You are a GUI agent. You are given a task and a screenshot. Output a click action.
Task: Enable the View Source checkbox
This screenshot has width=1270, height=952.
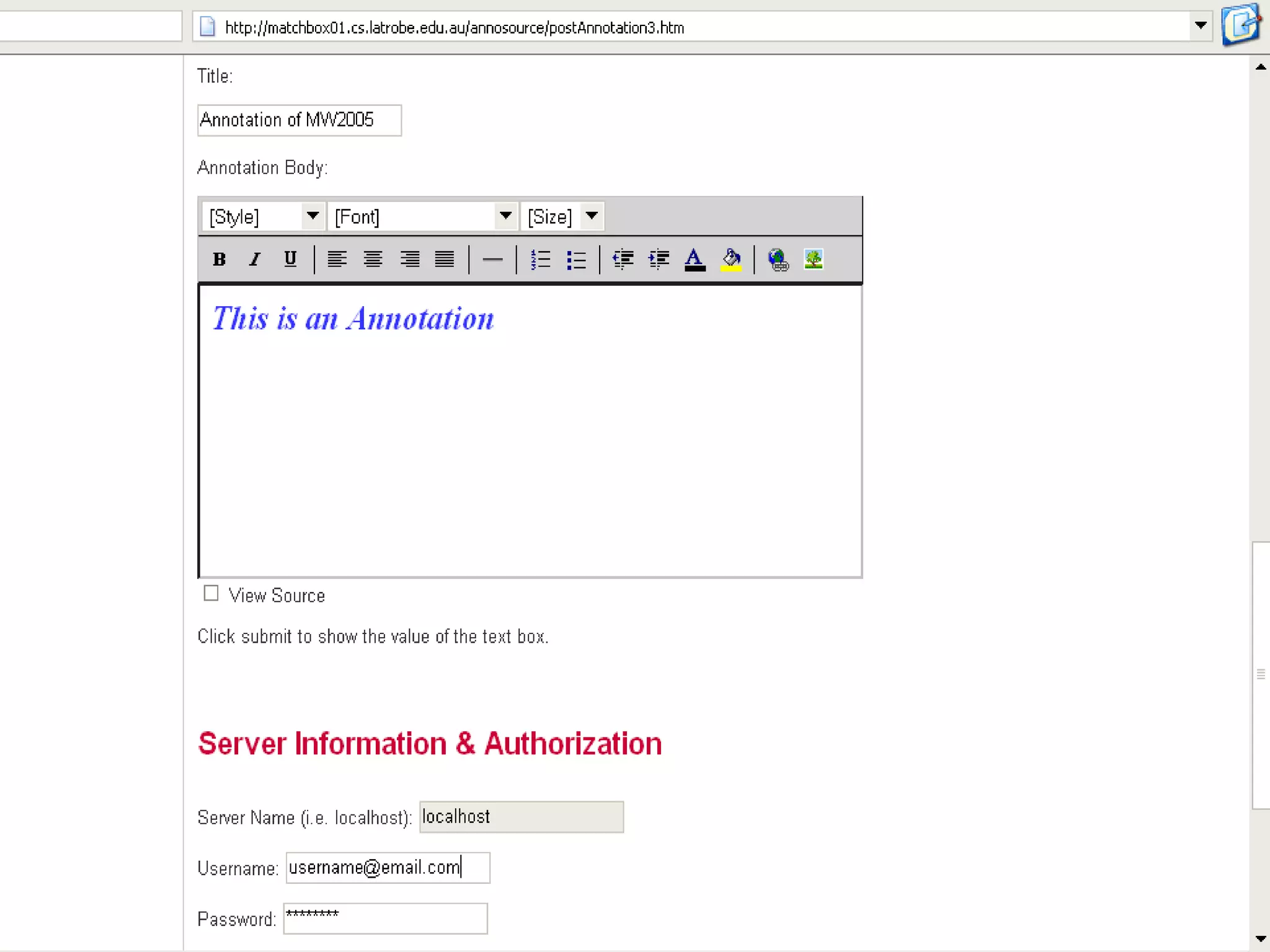coord(211,594)
